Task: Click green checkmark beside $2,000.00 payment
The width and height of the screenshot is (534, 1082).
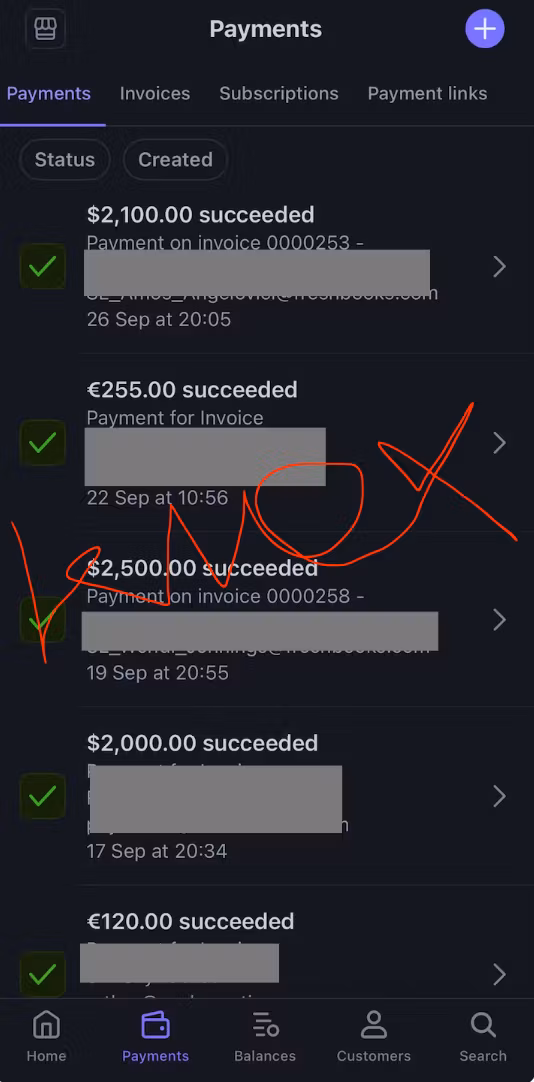Action: click(x=43, y=796)
